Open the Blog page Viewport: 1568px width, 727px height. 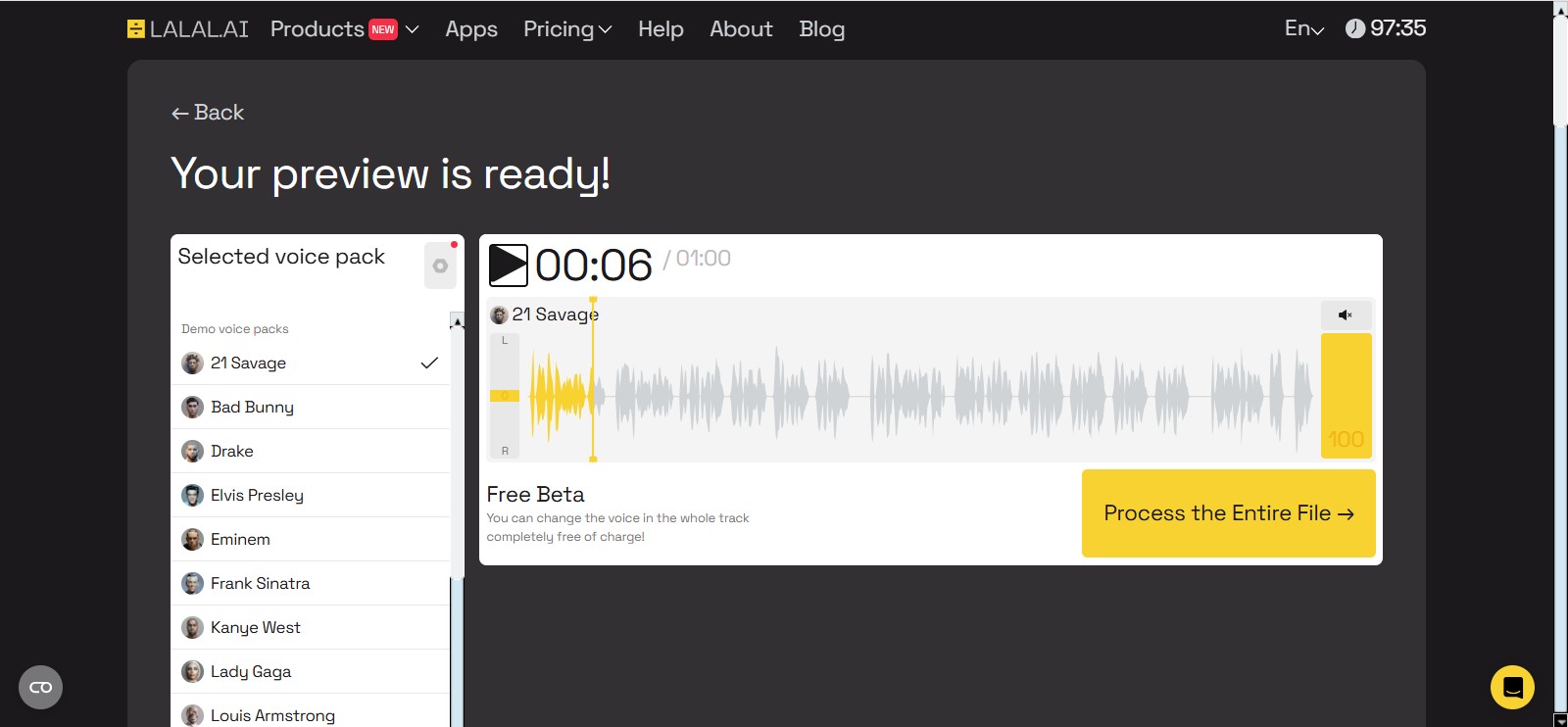pyautogui.click(x=821, y=29)
